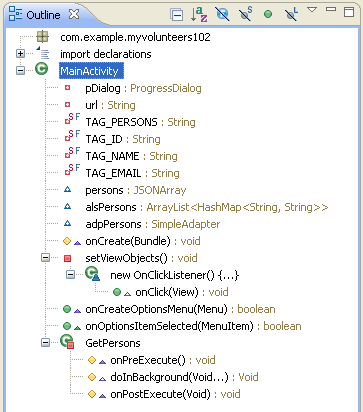Viewport: 363px width, 412px height.
Task: Click static final icon of TAG_NAME
Action: tap(72, 153)
